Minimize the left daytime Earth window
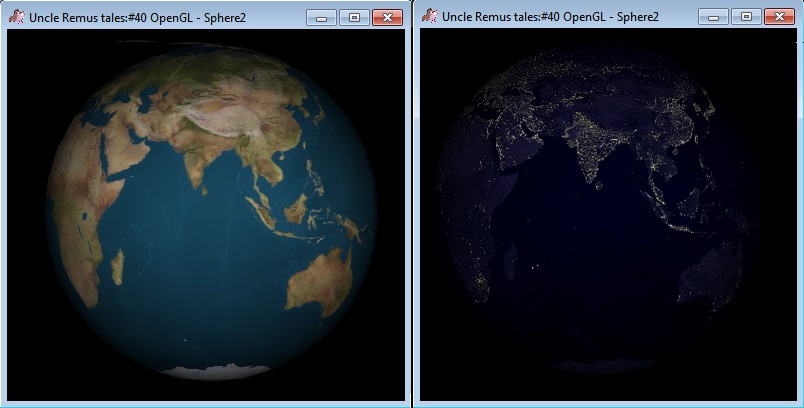 (x=321, y=17)
